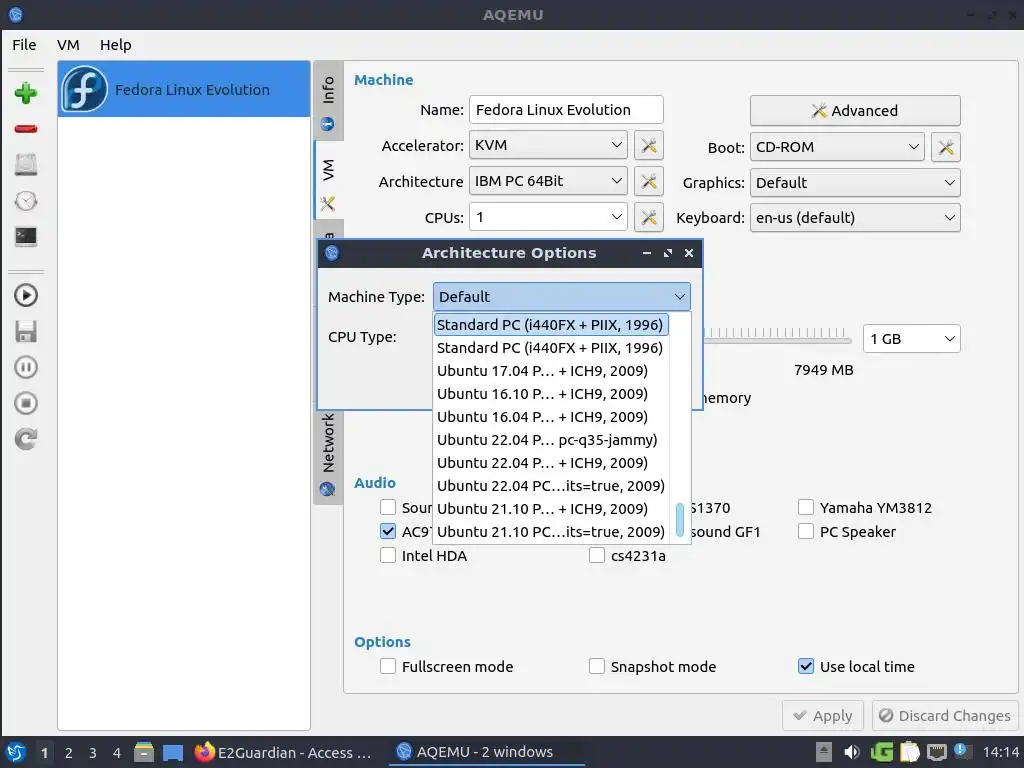Select Ubuntu 21.10 P… + ICH9, 2009 entry
This screenshot has height=768, width=1024.
coord(551,508)
